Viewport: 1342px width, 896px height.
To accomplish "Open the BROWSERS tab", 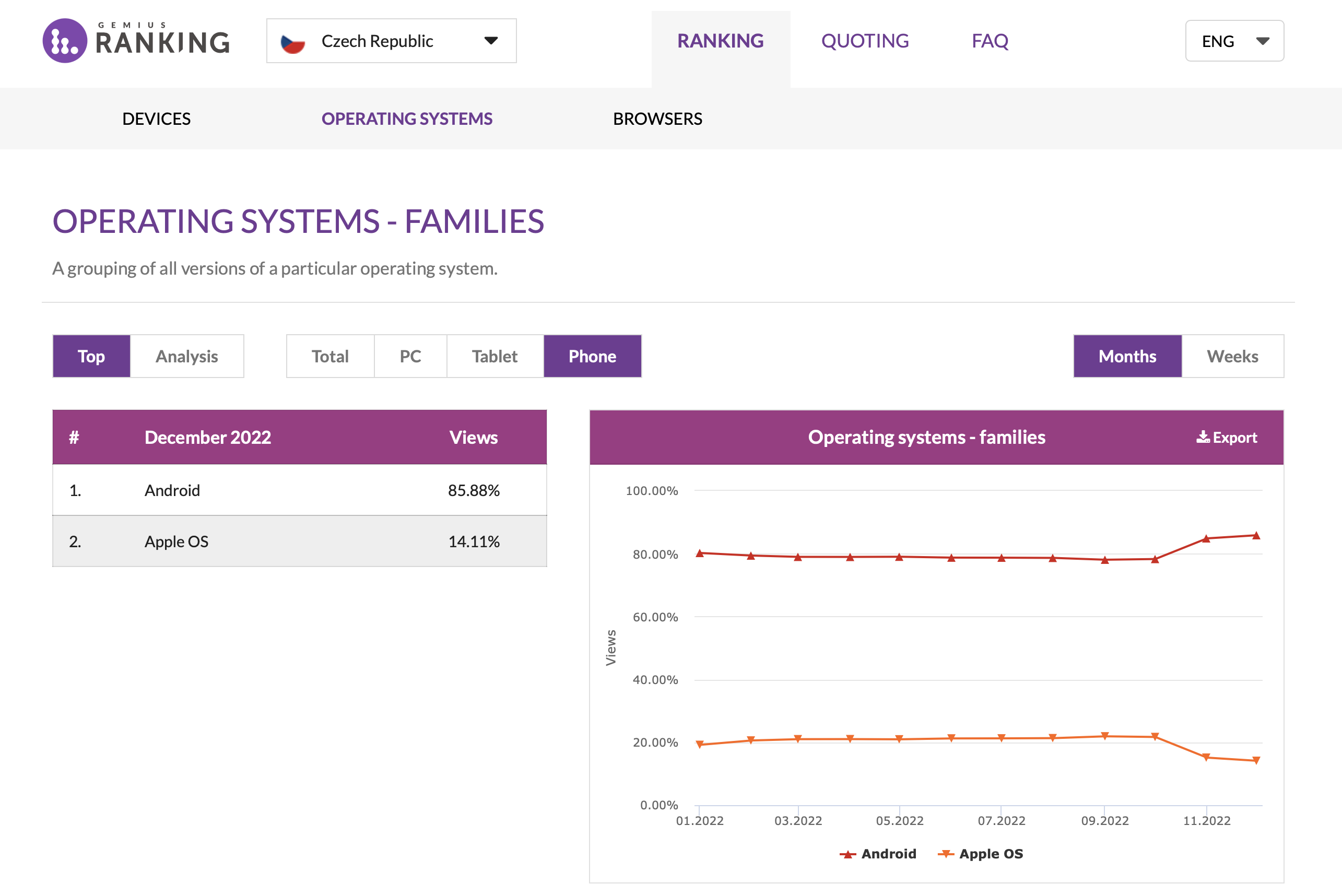I will (657, 119).
